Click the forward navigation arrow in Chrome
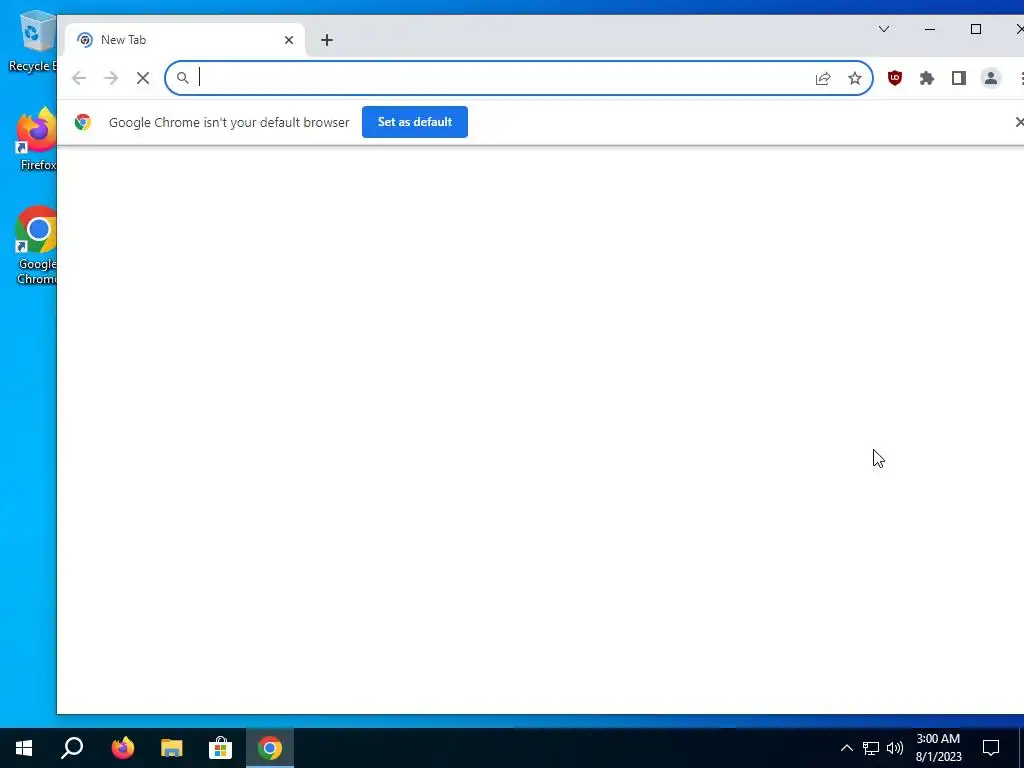The image size is (1024, 768). [111, 78]
